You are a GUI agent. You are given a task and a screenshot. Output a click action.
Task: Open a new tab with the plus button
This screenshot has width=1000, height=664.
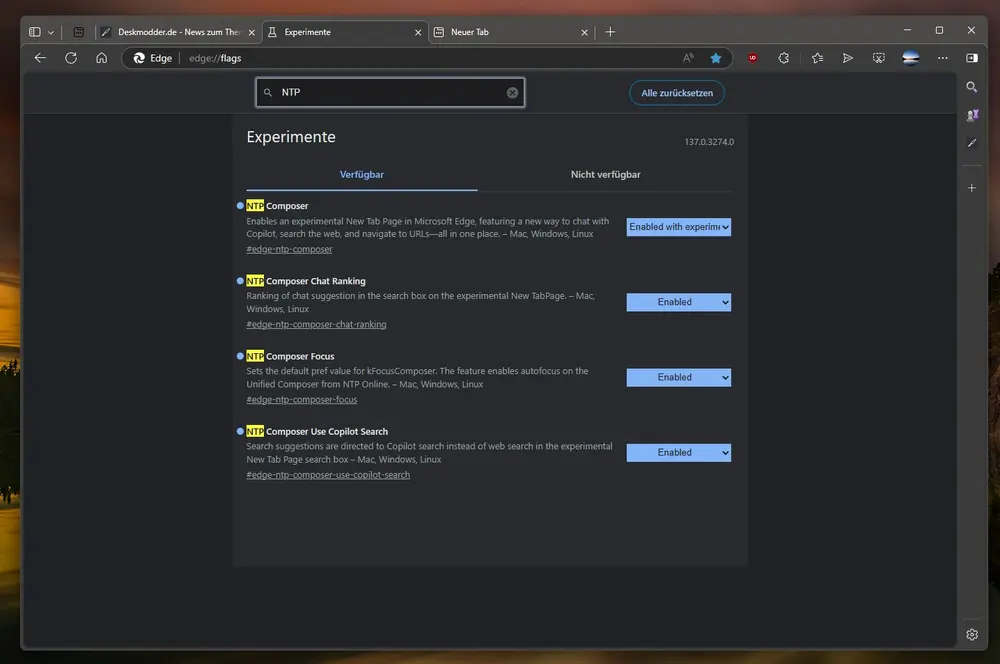click(x=610, y=32)
